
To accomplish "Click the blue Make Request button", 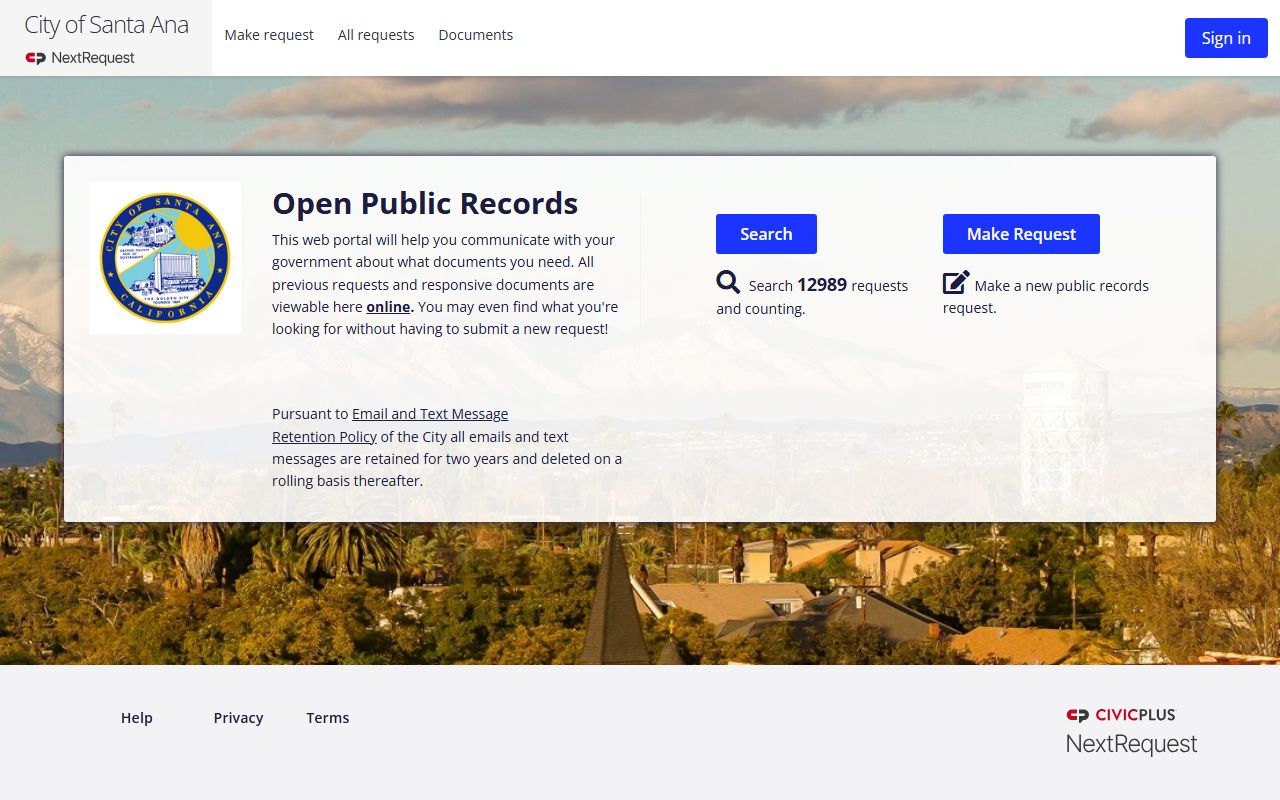I will (x=1021, y=234).
